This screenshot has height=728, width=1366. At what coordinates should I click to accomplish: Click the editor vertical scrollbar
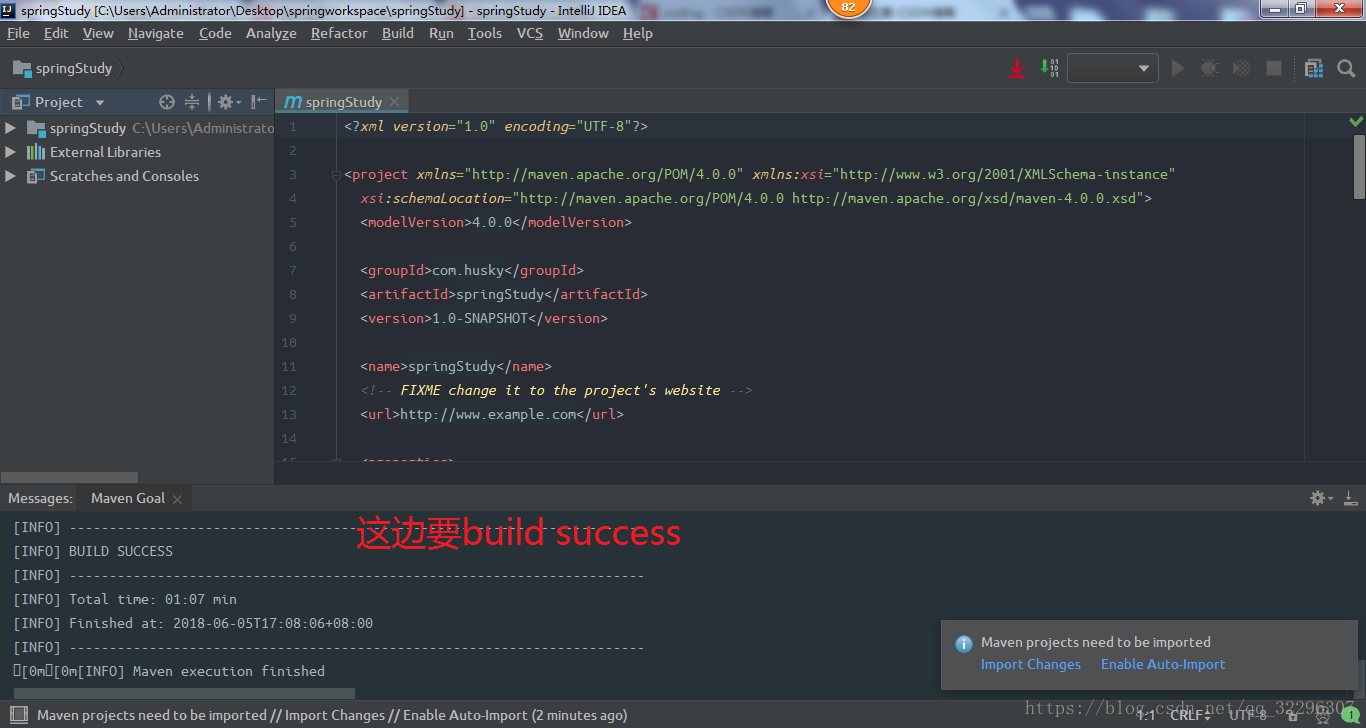tap(1360, 166)
